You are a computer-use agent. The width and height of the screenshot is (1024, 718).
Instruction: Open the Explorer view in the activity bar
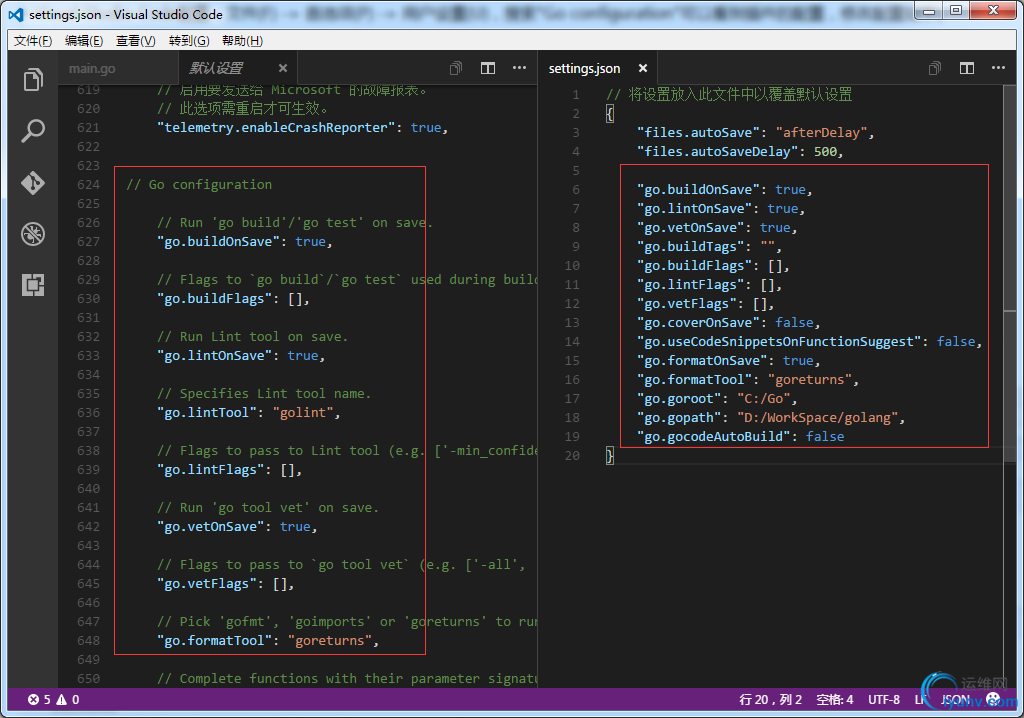[33, 80]
